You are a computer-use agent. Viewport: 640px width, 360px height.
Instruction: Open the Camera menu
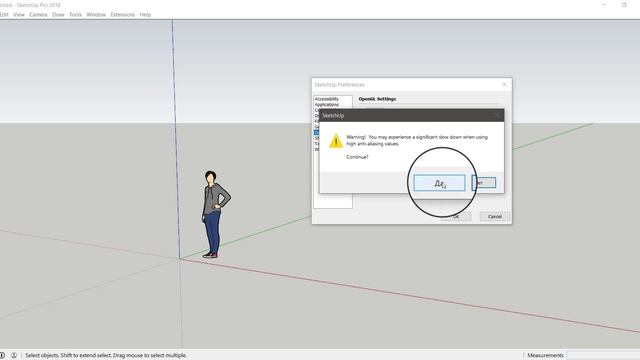coord(38,15)
